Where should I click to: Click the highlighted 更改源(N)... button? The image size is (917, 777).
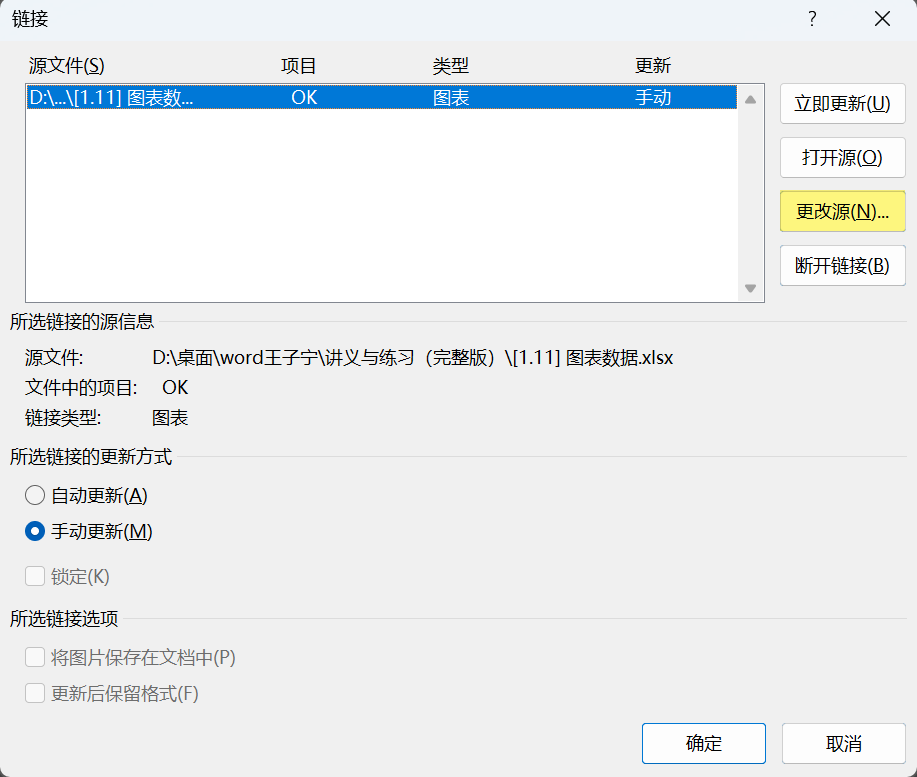click(x=842, y=212)
